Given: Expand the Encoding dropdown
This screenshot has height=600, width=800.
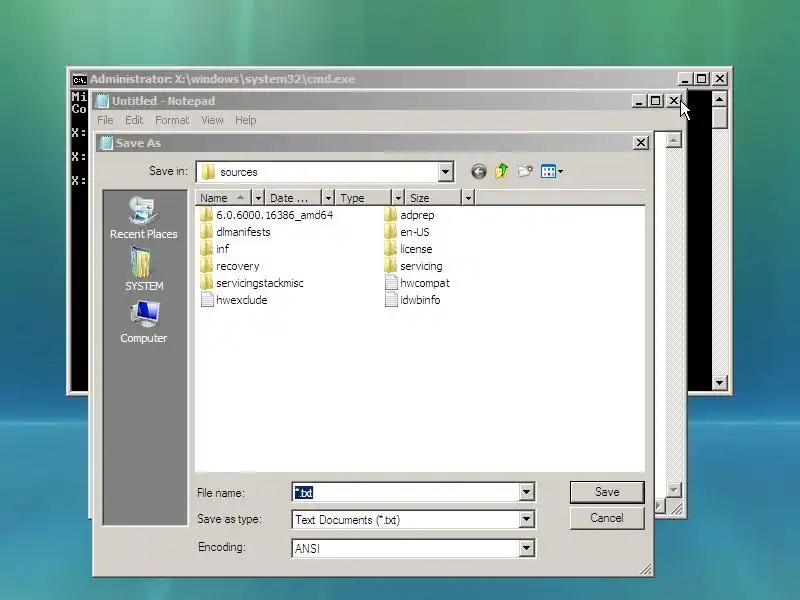Looking at the screenshot, I should coord(526,548).
